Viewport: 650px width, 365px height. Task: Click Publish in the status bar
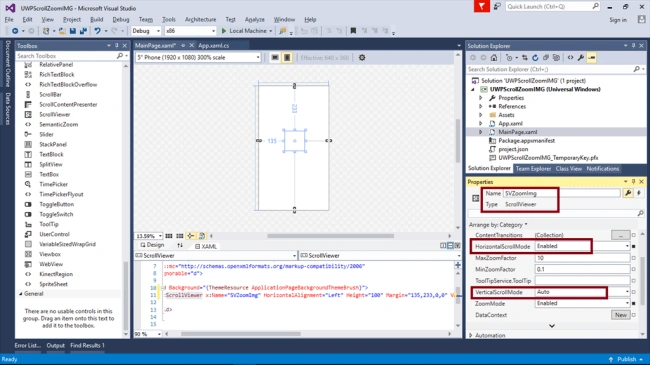pos(626,359)
